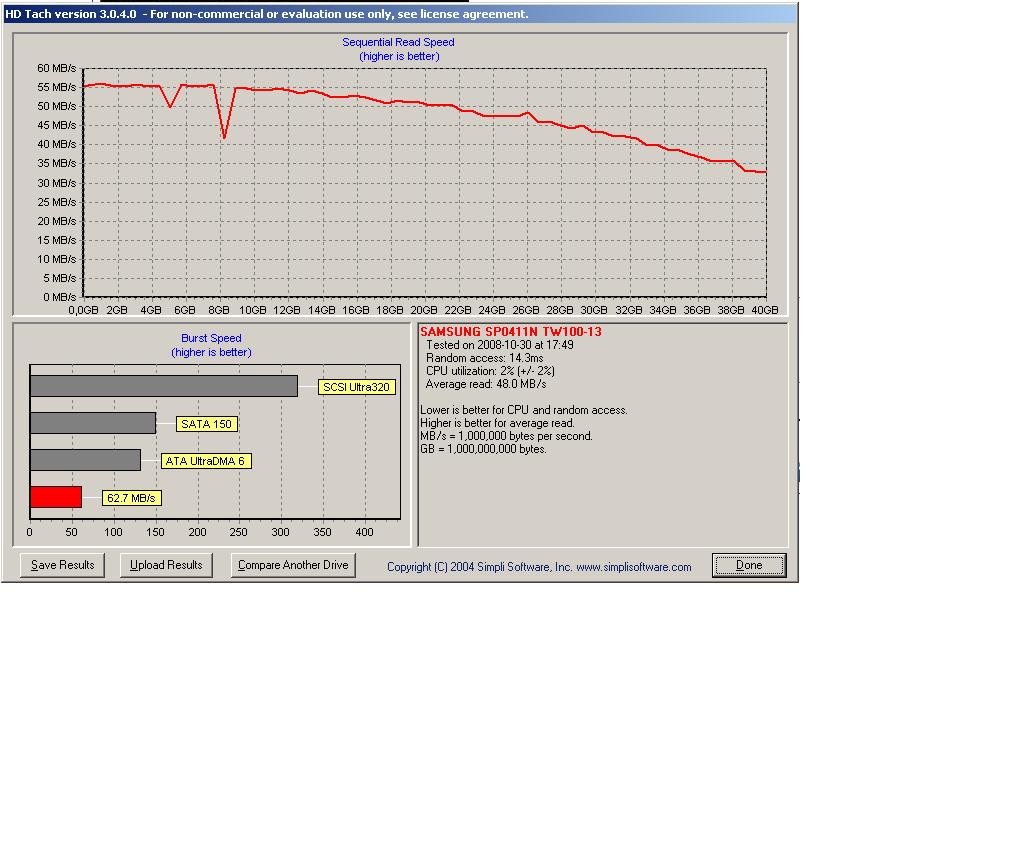Click the Burst Speed chart title
This screenshot has height=852, width=1018.
(211, 338)
